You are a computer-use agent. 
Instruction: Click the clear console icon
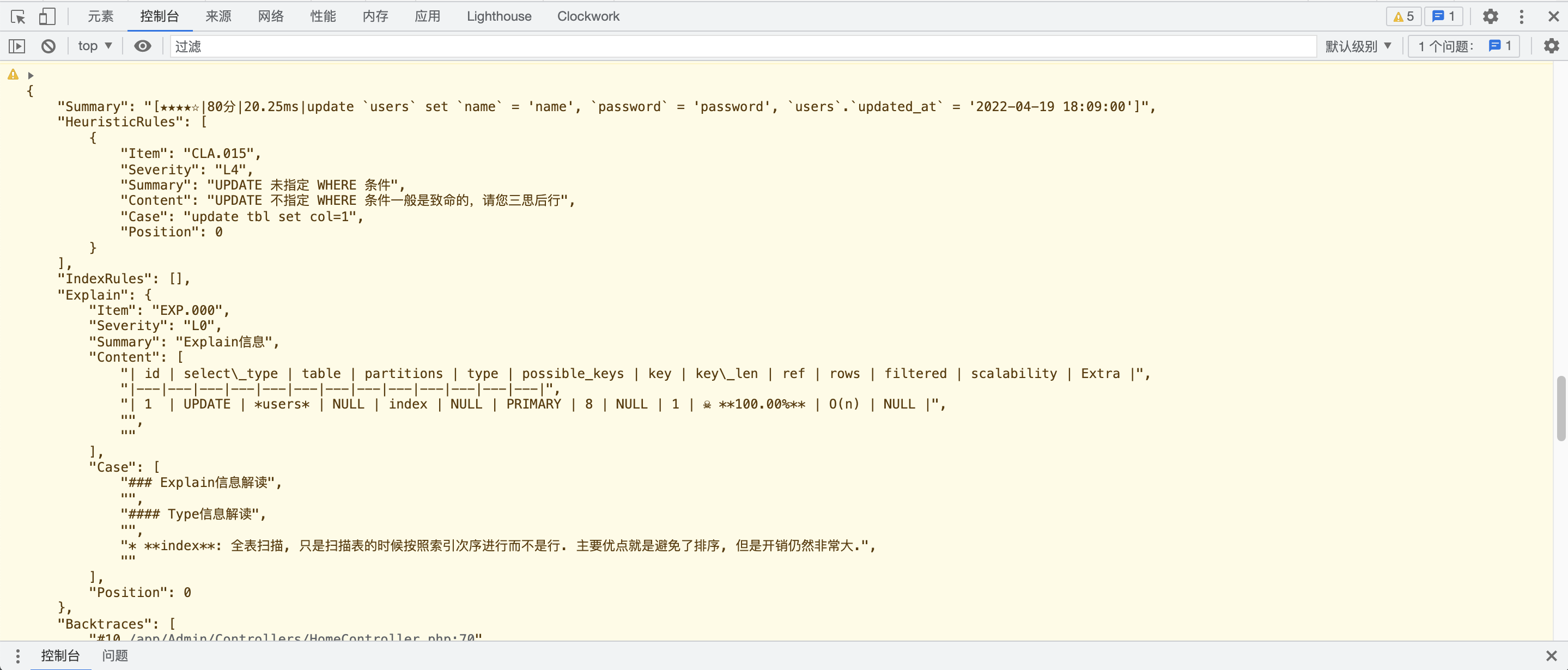[x=48, y=46]
